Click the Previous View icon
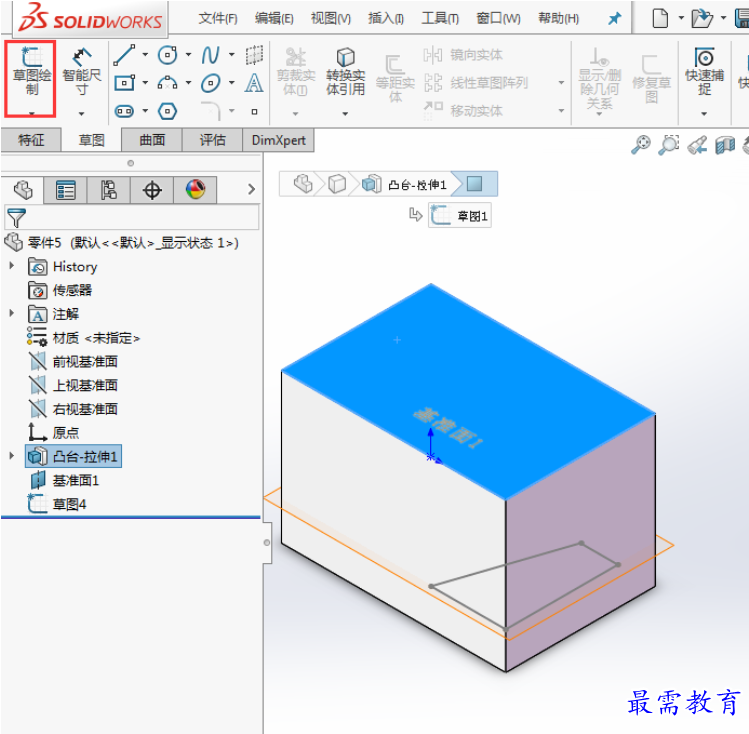The width and height of the screenshot is (749, 734). [x=697, y=145]
